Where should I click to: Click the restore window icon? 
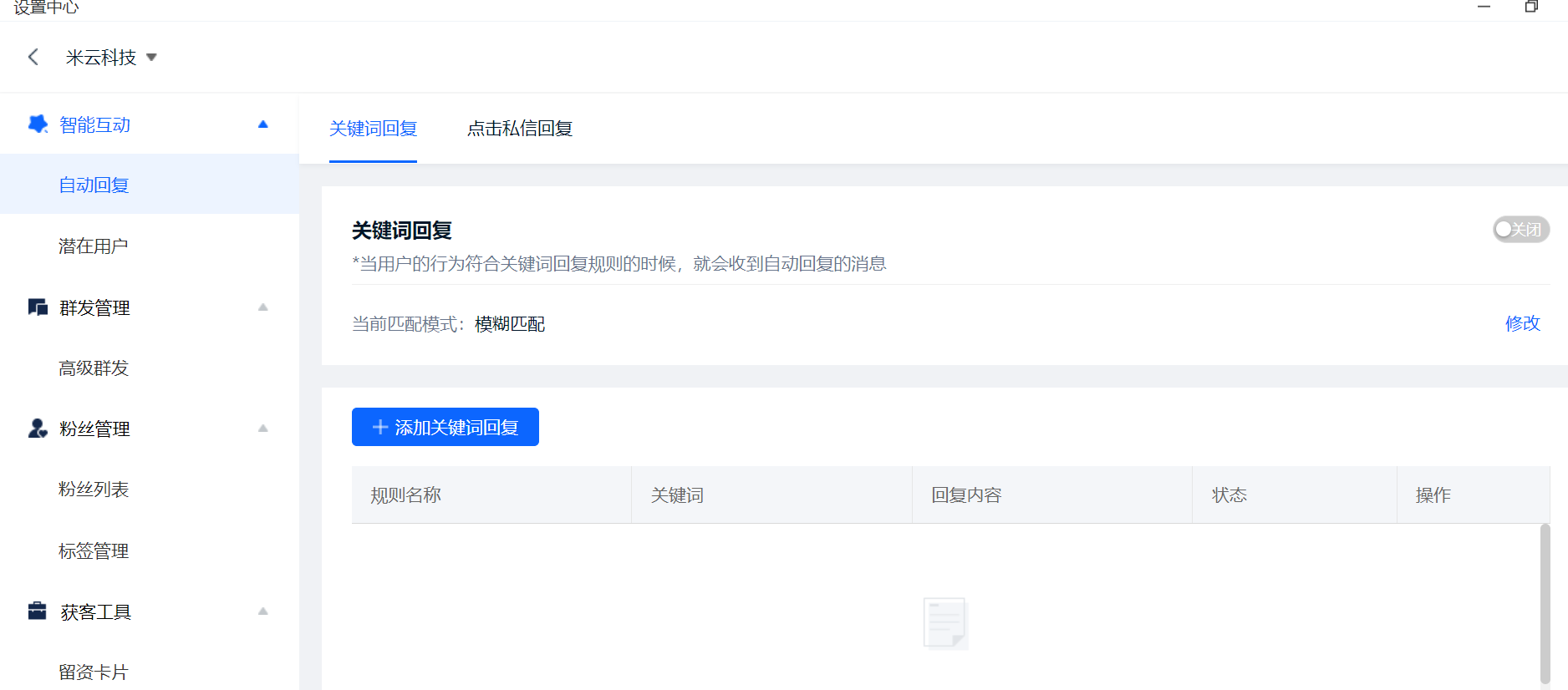pyautogui.click(x=1531, y=7)
